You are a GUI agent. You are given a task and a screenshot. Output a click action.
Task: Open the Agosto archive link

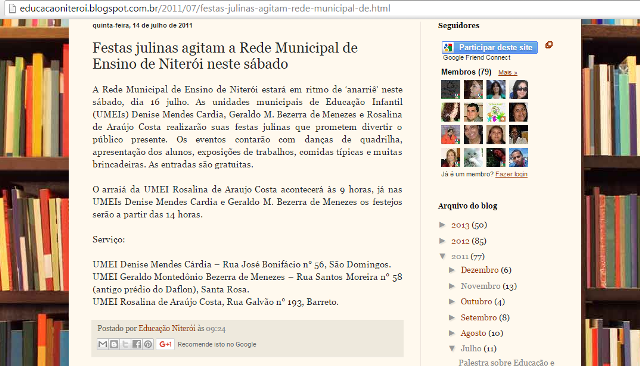pos(473,333)
